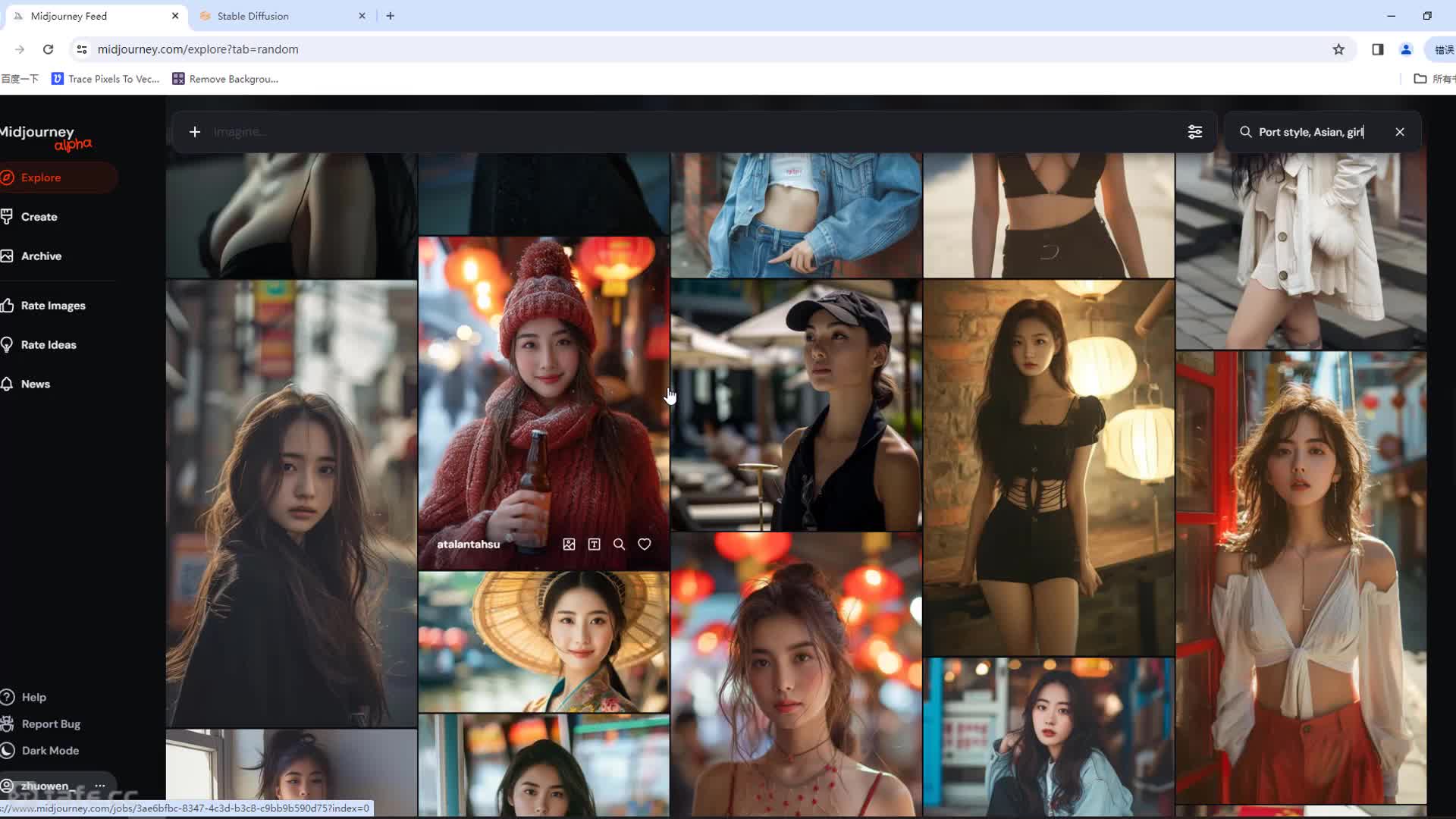
Task: Open the browser profile icon
Action: point(1406,49)
